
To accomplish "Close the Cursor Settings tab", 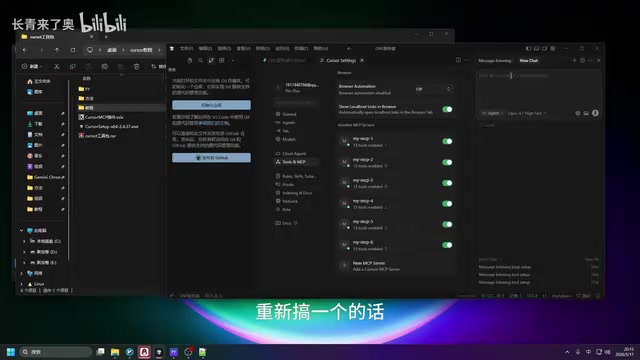I will click(362, 60).
